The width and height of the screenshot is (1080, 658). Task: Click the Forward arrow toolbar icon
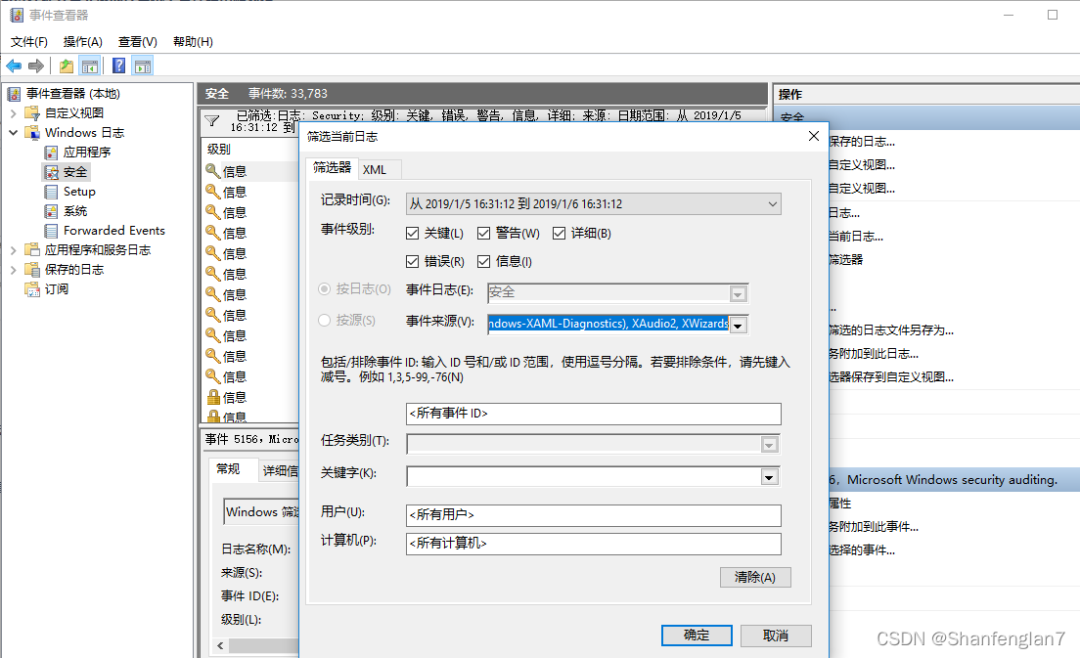tap(35, 66)
